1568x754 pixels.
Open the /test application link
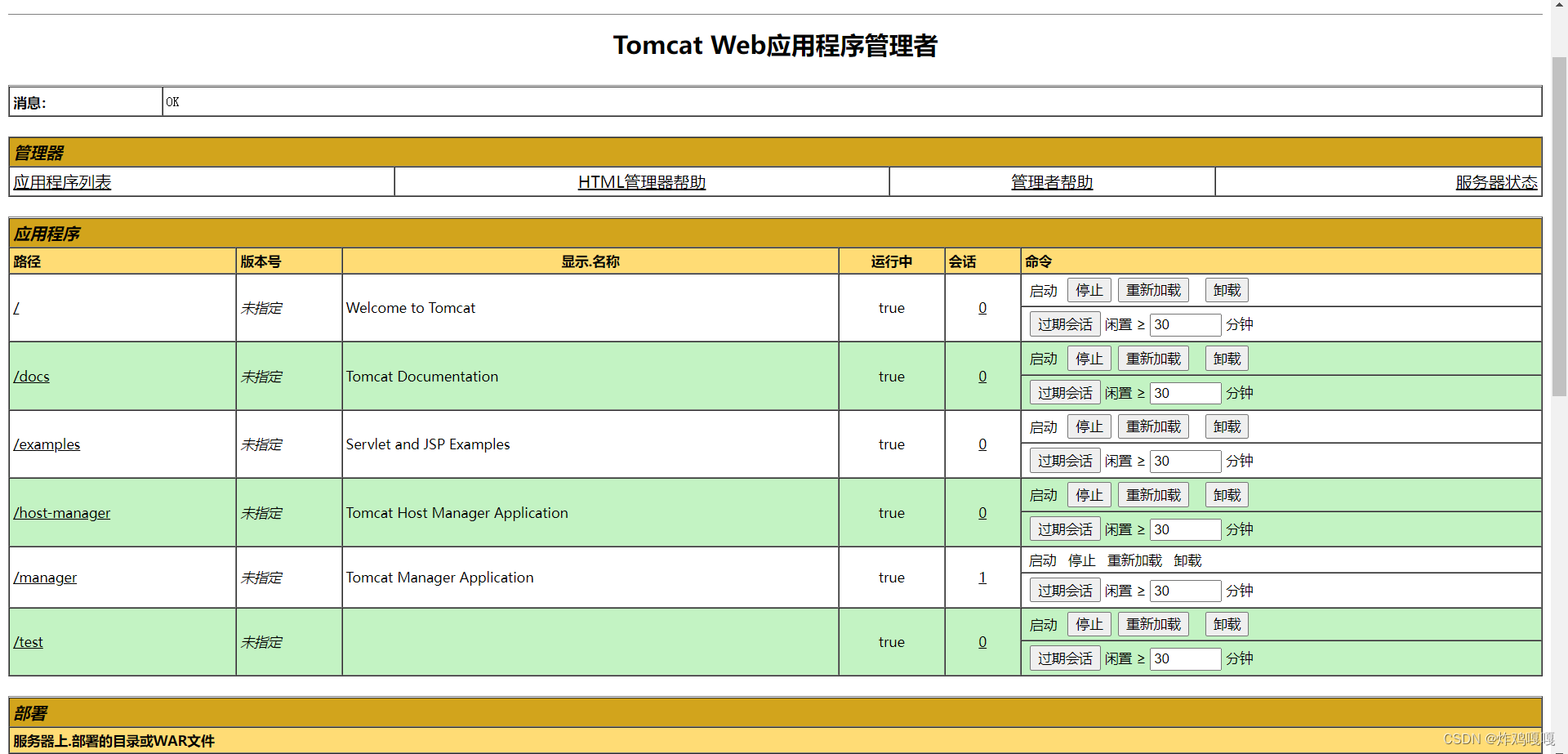28,642
